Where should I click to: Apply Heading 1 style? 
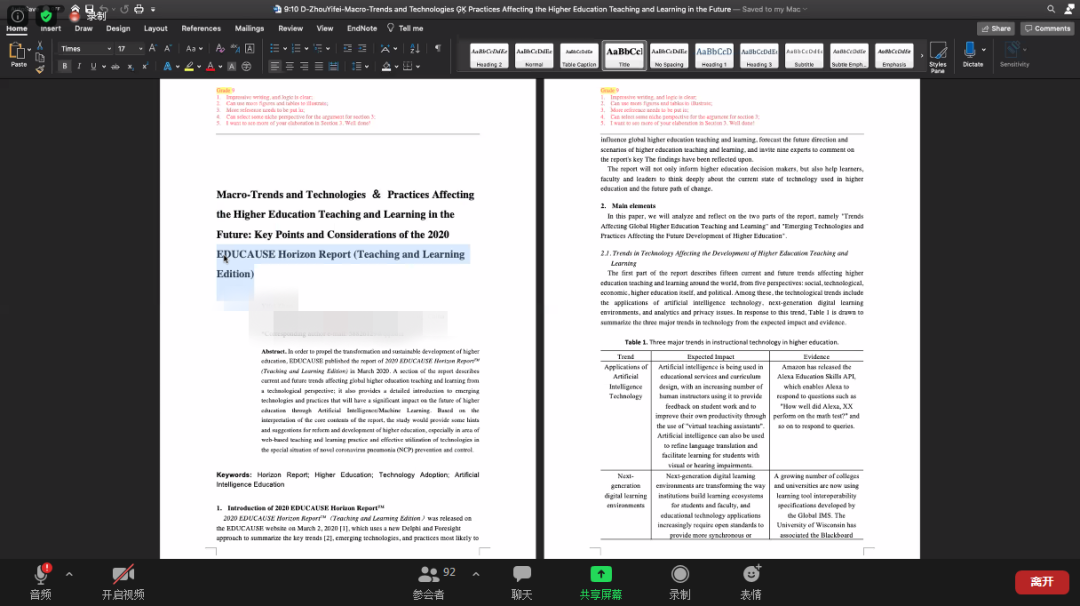pos(714,56)
